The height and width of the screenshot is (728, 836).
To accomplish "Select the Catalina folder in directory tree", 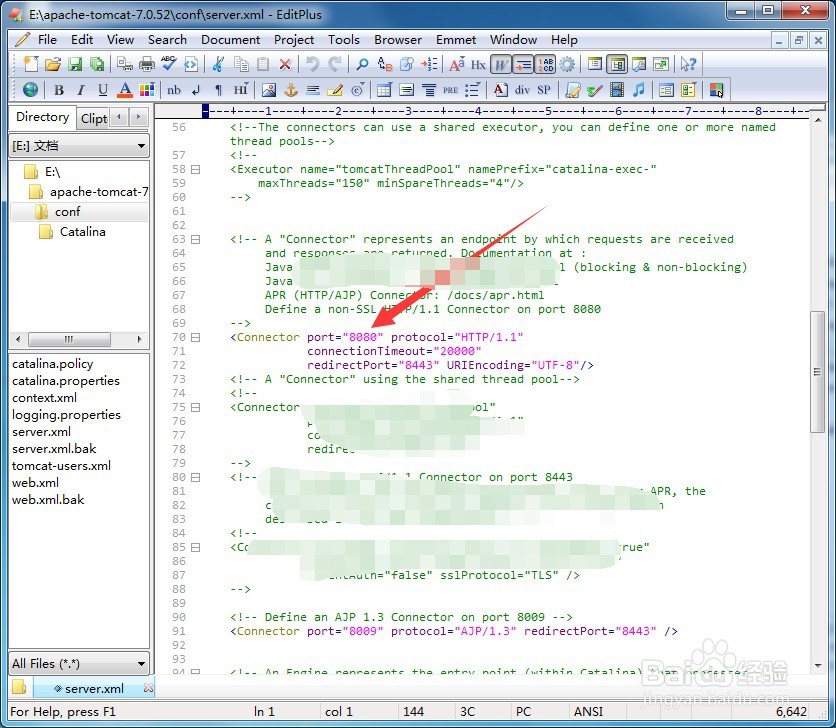I will click(83, 232).
